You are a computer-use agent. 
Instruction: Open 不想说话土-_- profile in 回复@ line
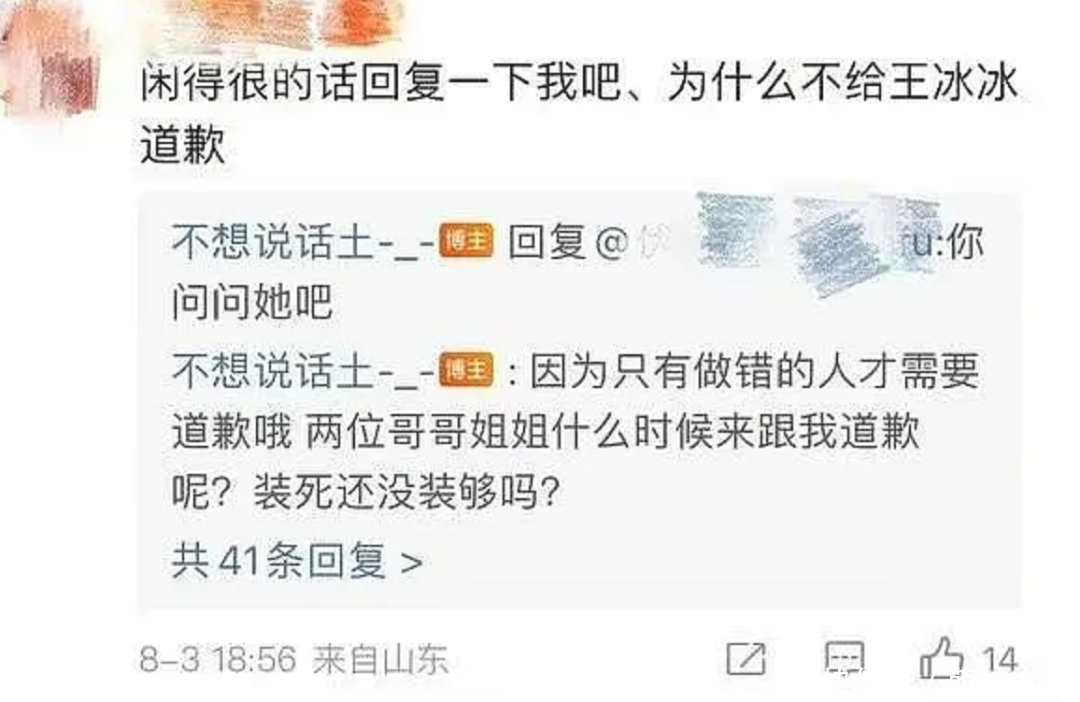304,242
